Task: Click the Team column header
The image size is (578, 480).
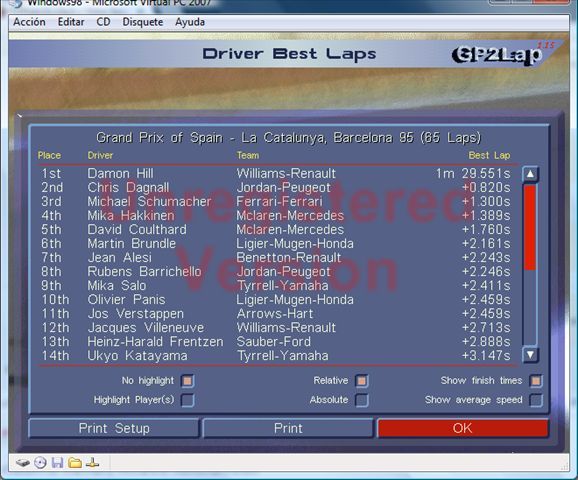Action: tap(248, 156)
